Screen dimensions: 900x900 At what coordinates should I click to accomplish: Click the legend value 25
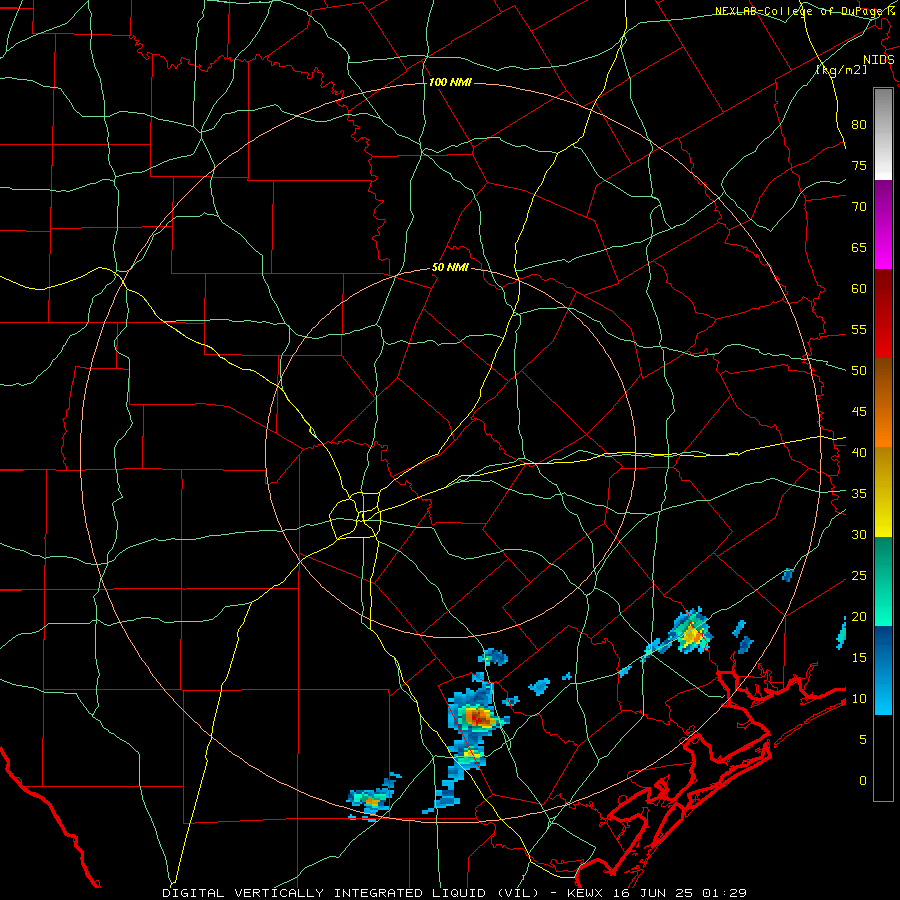[x=859, y=576]
